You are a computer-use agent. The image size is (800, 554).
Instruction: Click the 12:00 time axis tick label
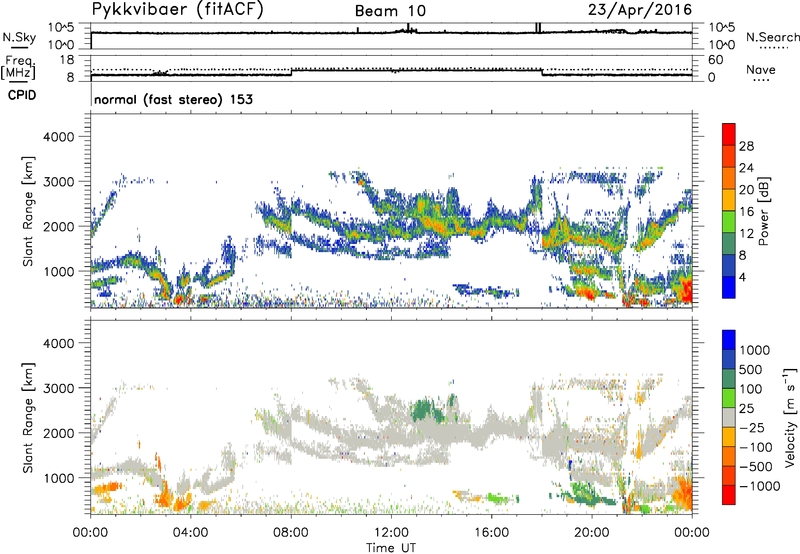(x=391, y=533)
